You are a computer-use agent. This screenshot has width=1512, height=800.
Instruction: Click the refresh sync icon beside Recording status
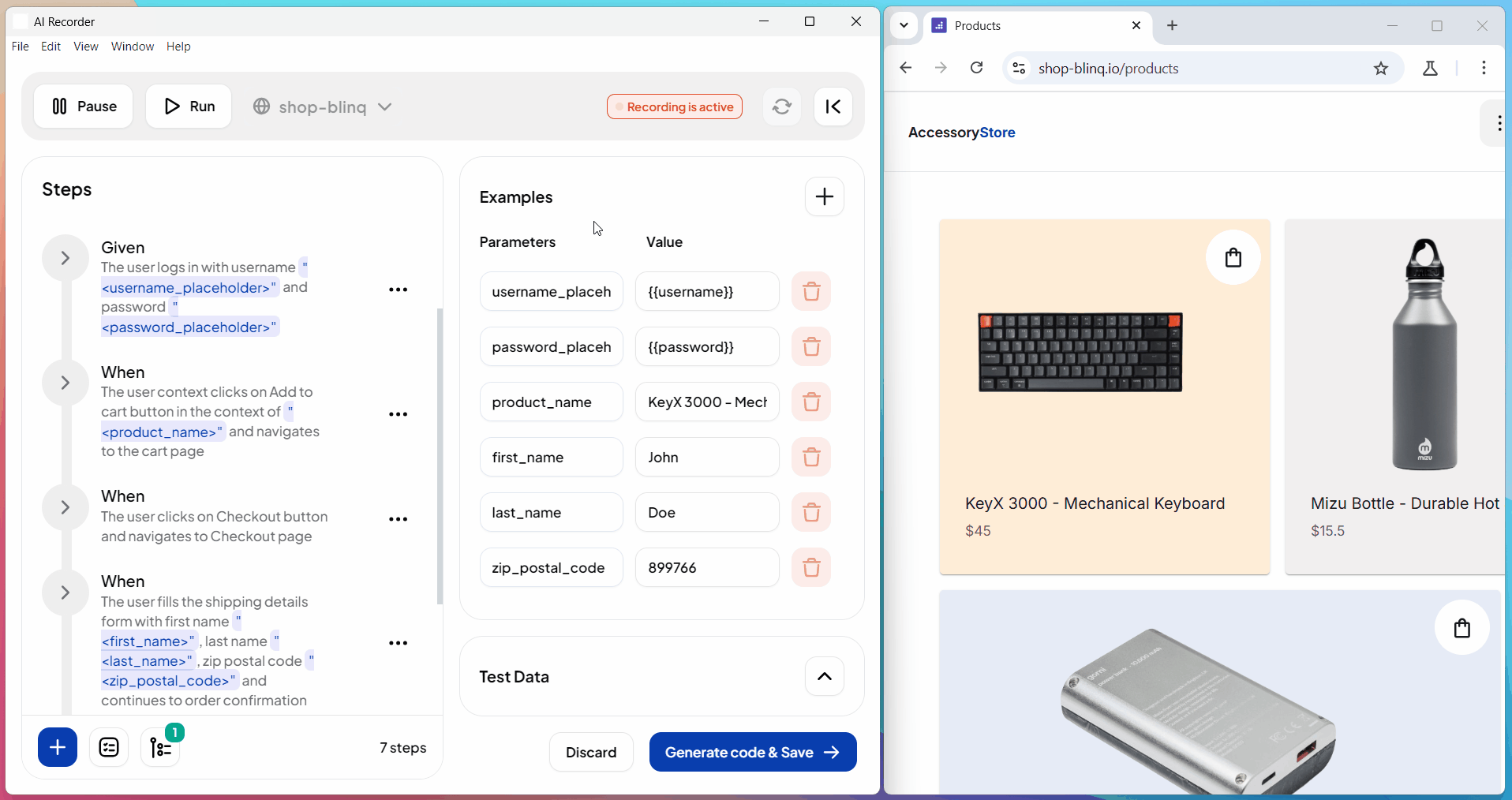(x=781, y=107)
